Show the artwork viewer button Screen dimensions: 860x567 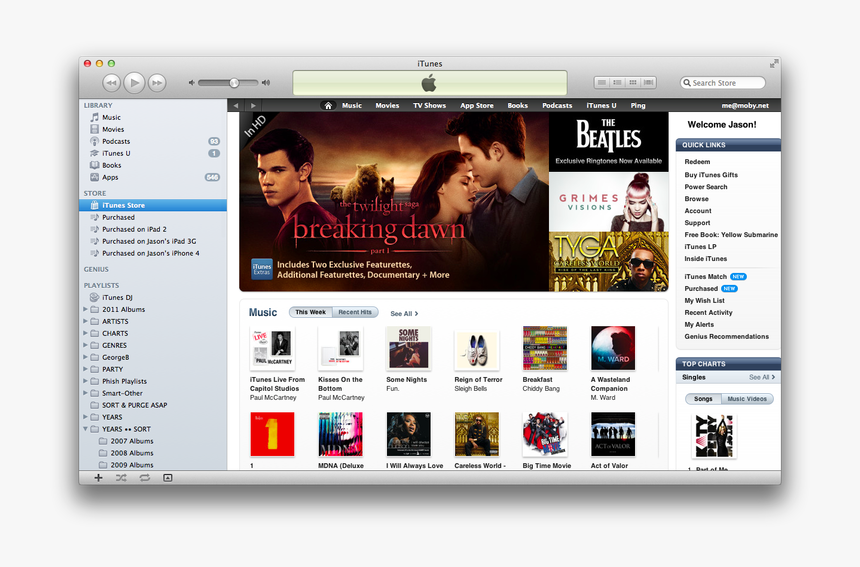[x=168, y=478]
